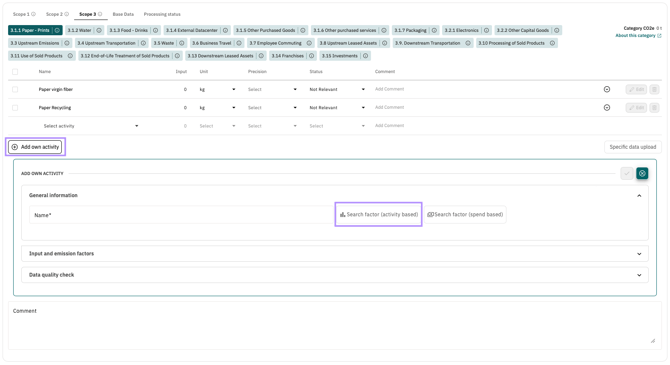This screenshot has height=365, width=670.
Task: Click Search factor (spend based) button
Action: pyautogui.click(x=465, y=215)
